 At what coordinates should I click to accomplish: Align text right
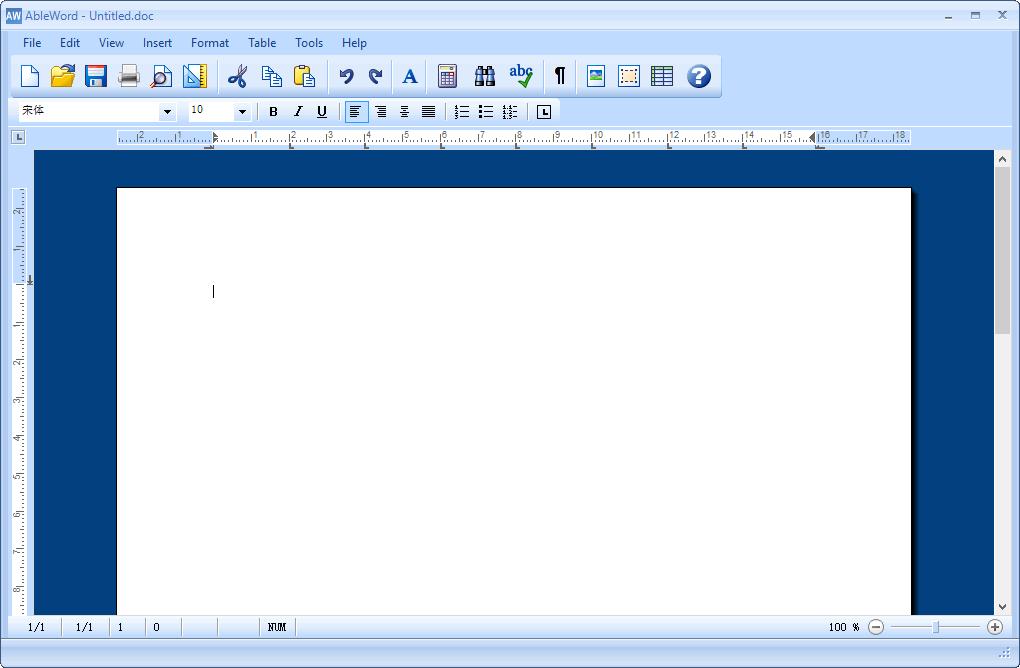tap(381, 112)
